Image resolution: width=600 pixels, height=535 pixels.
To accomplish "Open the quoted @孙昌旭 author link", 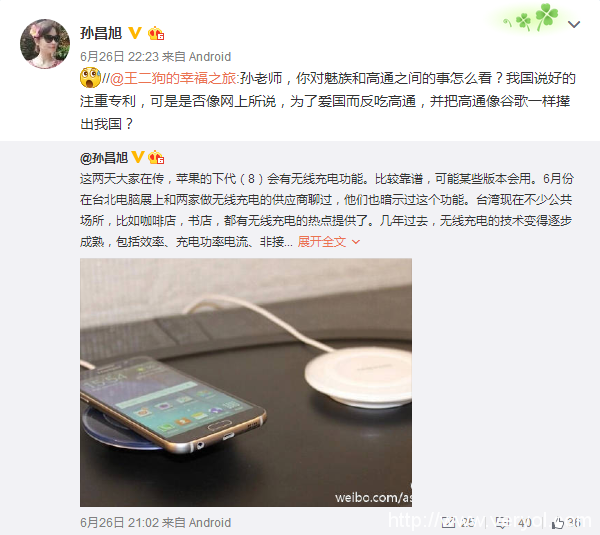I will [x=104, y=158].
